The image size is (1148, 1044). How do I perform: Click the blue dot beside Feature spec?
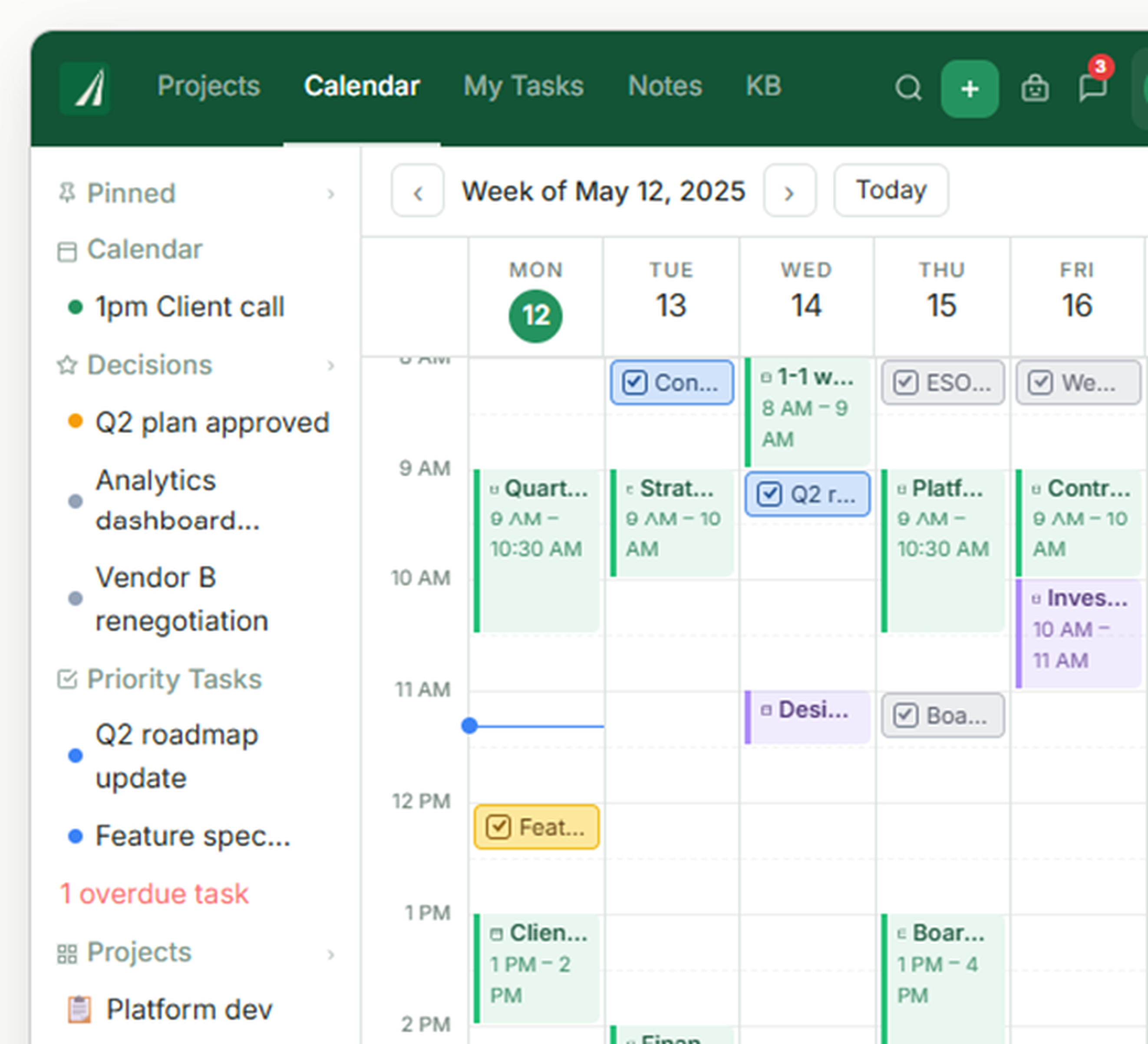click(75, 836)
